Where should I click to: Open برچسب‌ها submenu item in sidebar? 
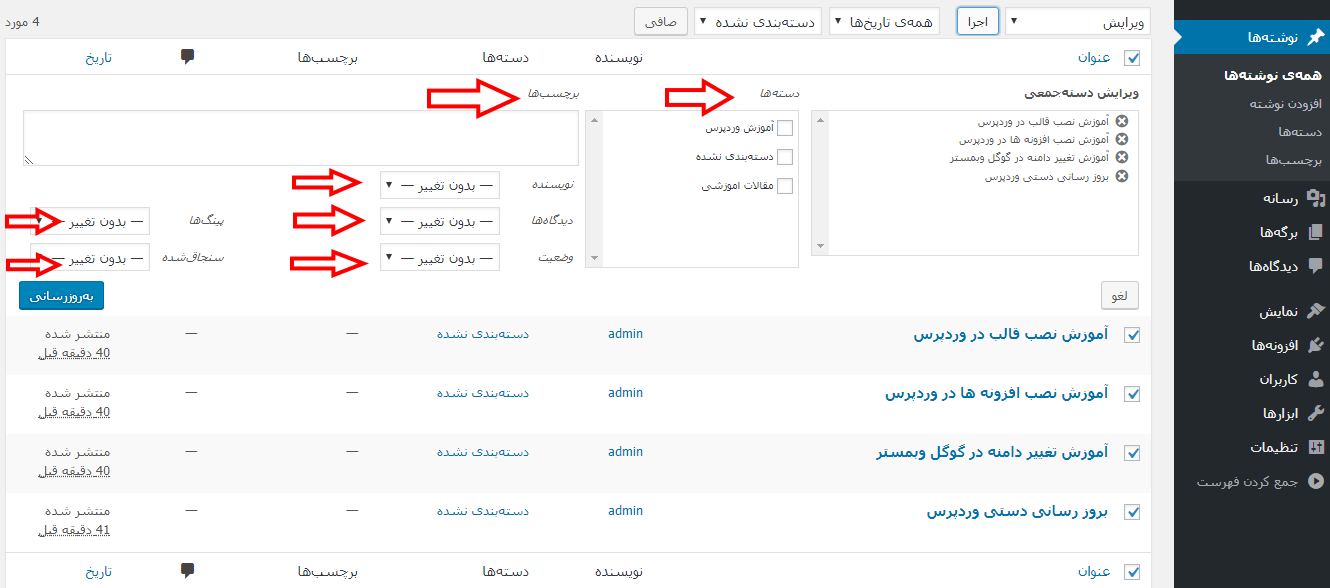1294,159
